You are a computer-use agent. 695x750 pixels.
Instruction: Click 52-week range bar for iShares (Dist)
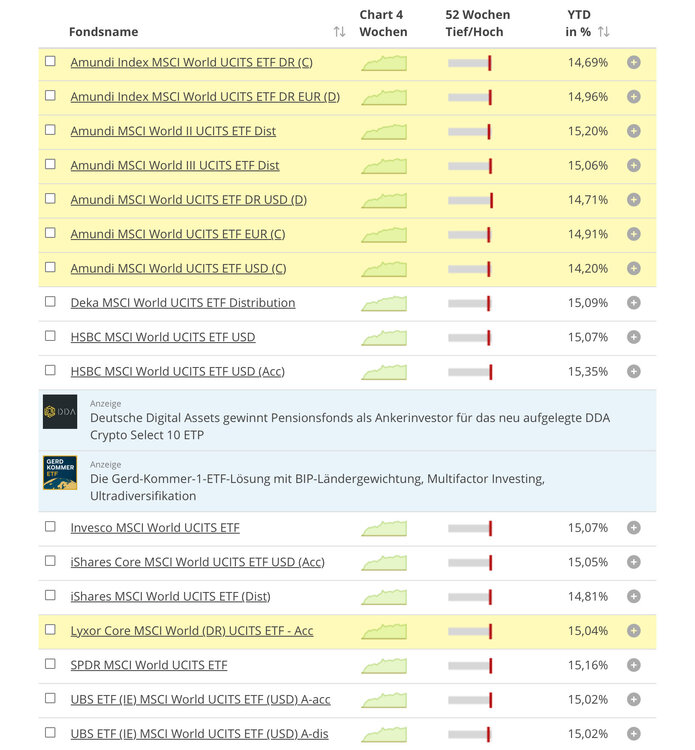(470, 597)
